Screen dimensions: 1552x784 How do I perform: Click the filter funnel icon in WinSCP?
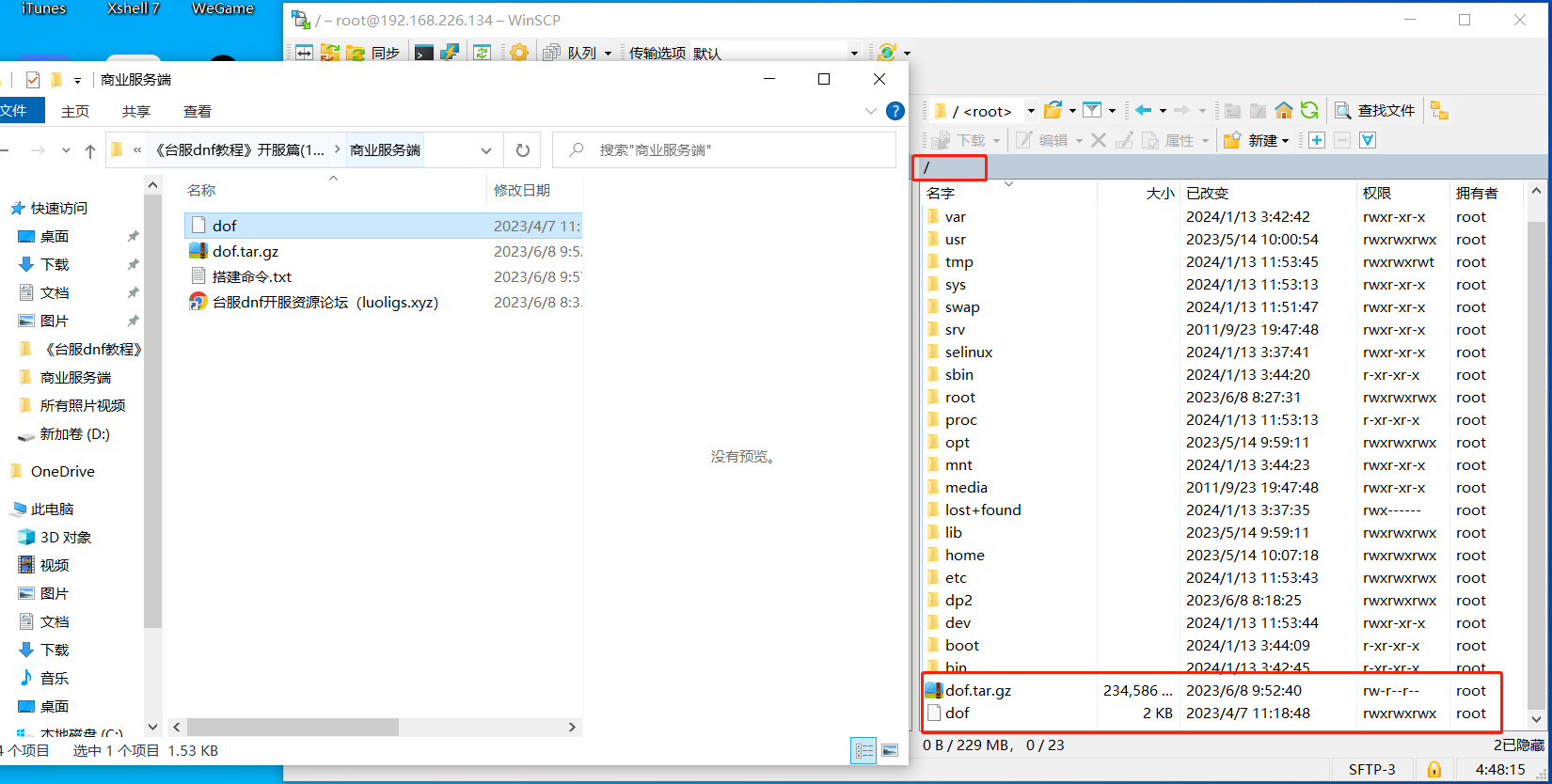point(1092,111)
